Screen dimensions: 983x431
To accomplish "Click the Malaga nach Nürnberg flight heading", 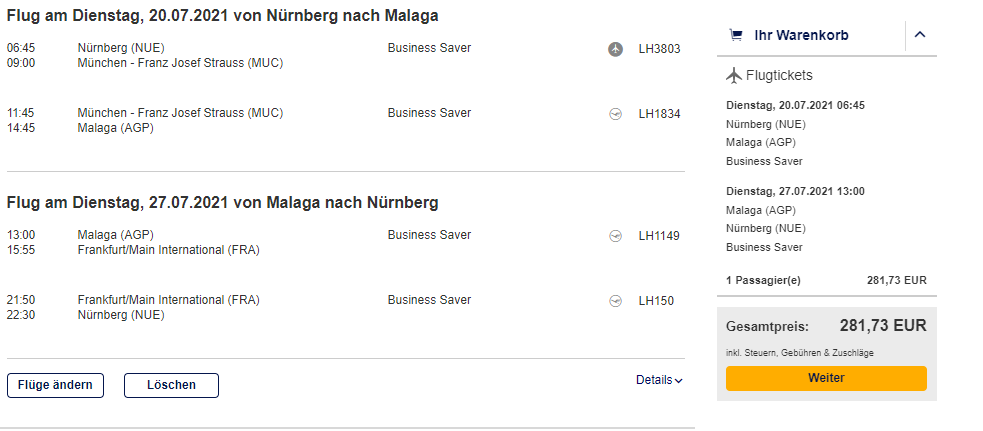I will pyautogui.click(x=222, y=203).
